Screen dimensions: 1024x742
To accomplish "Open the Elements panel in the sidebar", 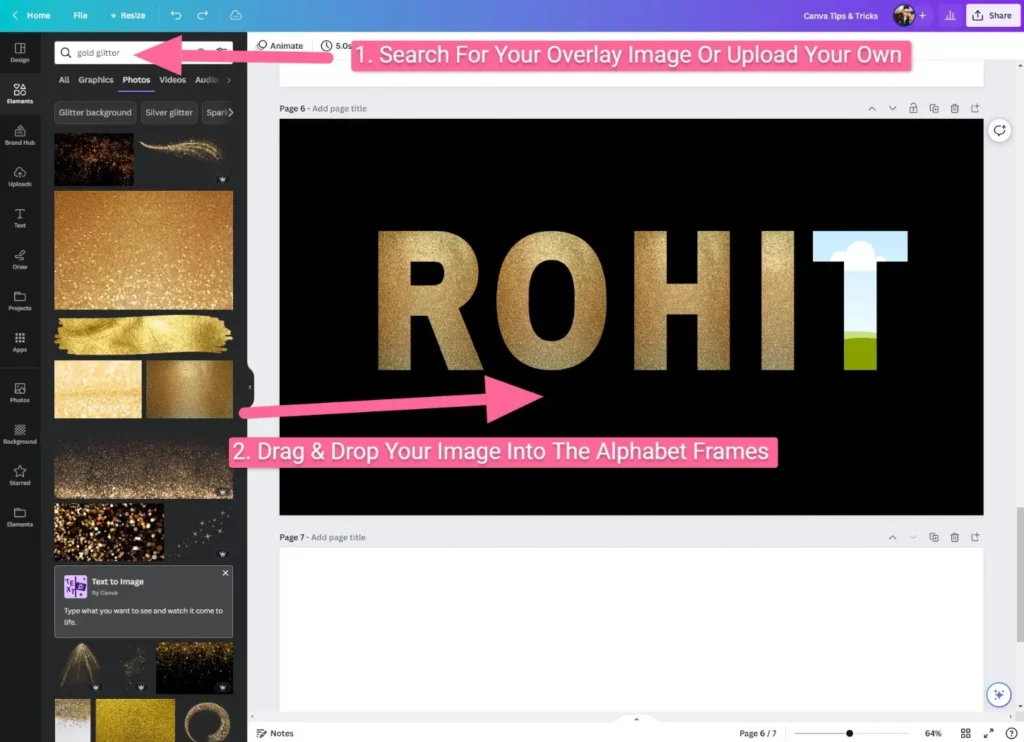I will [20, 91].
